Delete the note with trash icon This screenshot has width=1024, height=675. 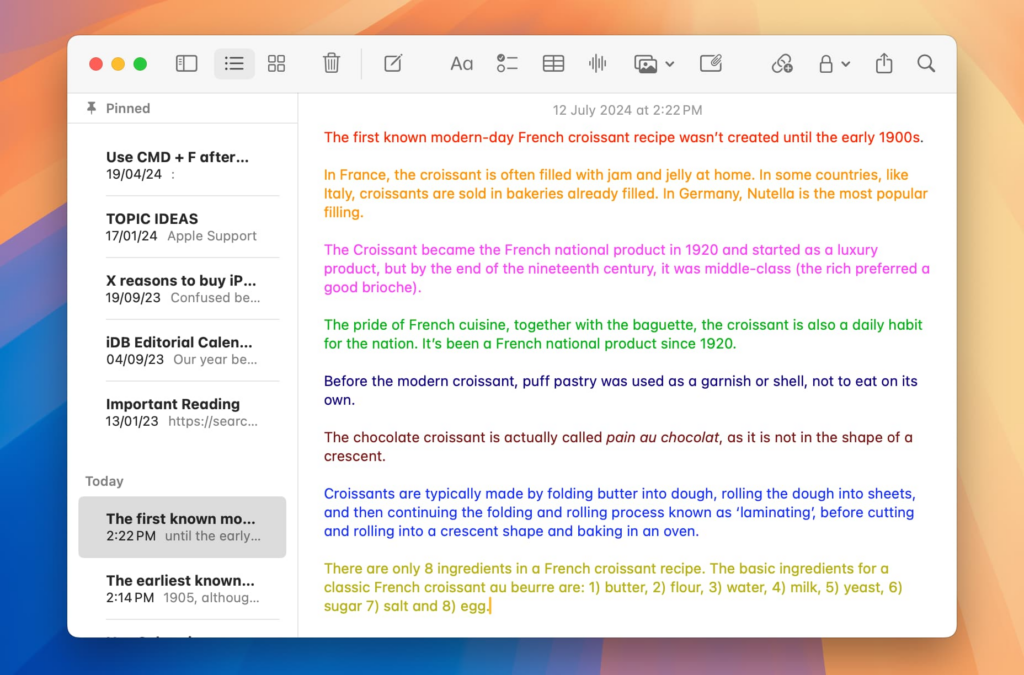tap(331, 64)
